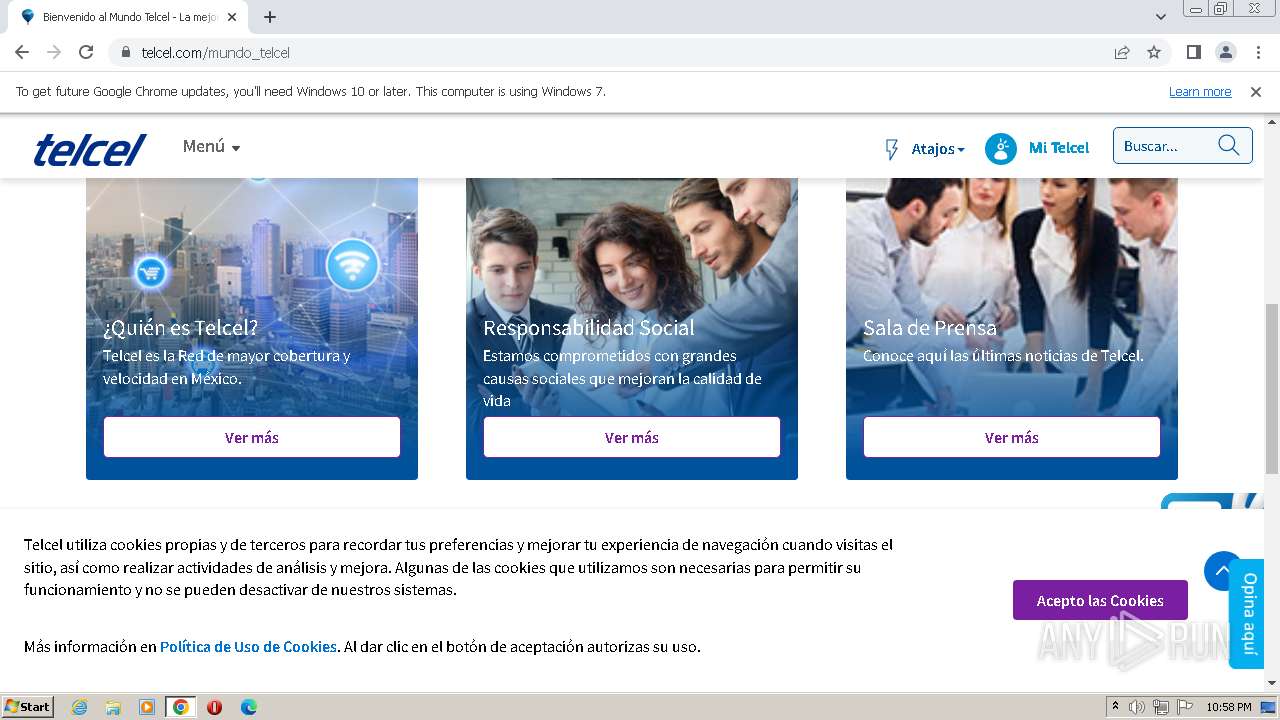Accept cookies with Acepto las Cookies
This screenshot has width=1280, height=720.
click(1100, 600)
